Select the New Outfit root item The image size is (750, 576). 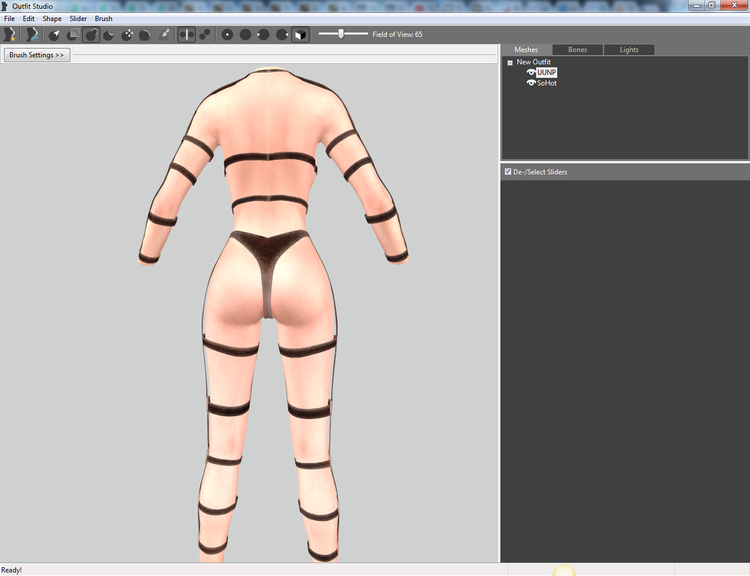tap(533, 62)
